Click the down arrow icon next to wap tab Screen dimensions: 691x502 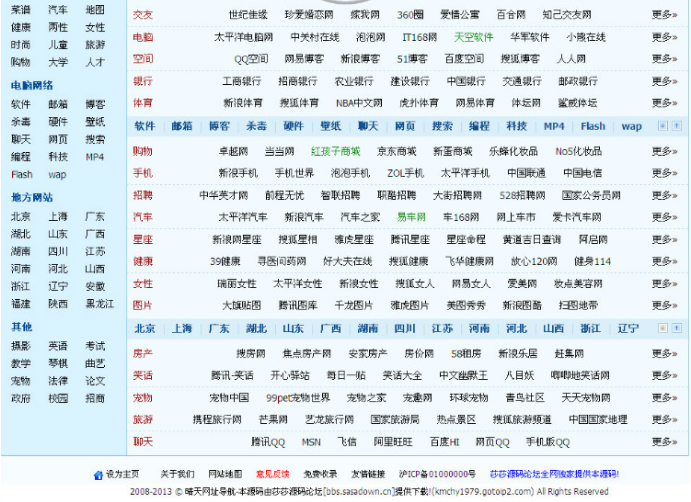pyautogui.click(x=662, y=126)
